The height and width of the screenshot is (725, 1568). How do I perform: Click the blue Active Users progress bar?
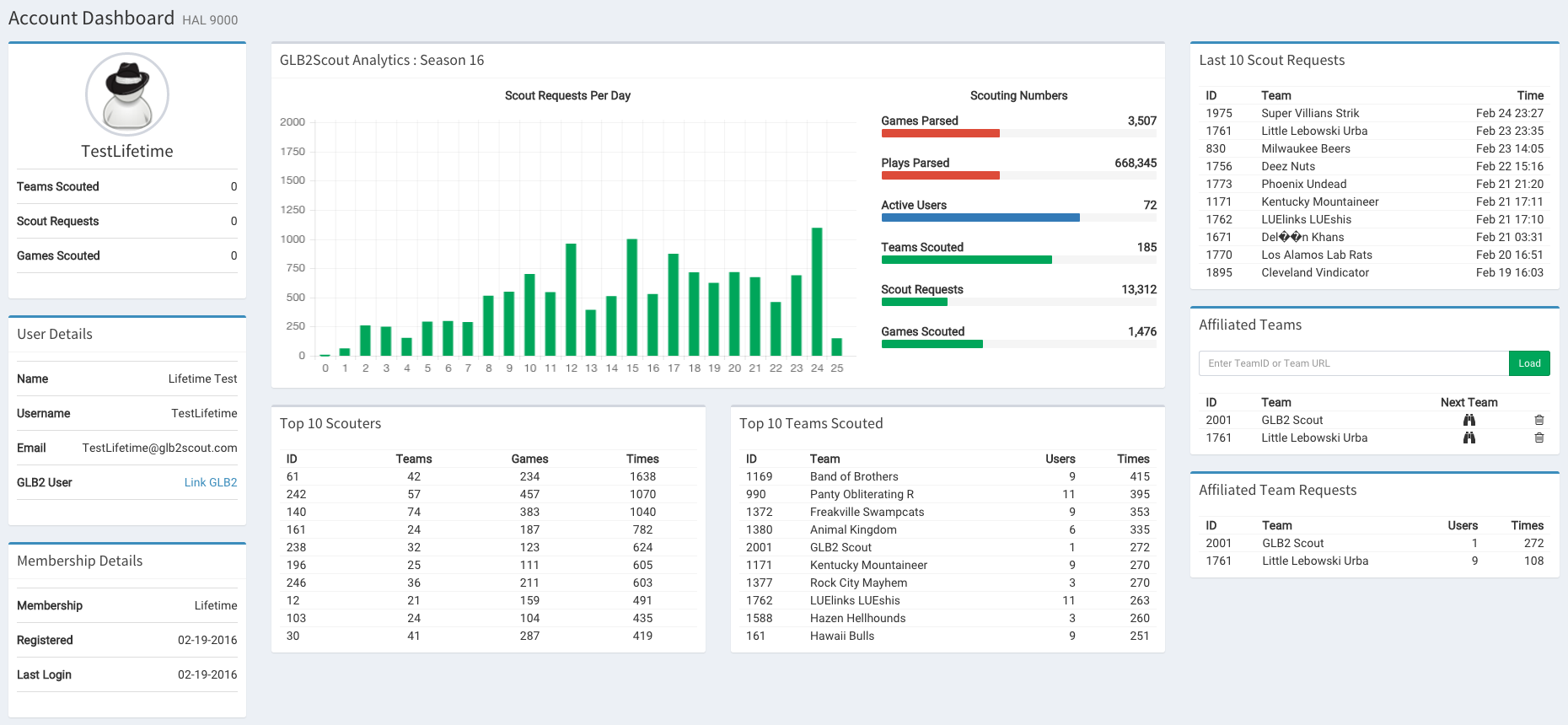click(980, 217)
